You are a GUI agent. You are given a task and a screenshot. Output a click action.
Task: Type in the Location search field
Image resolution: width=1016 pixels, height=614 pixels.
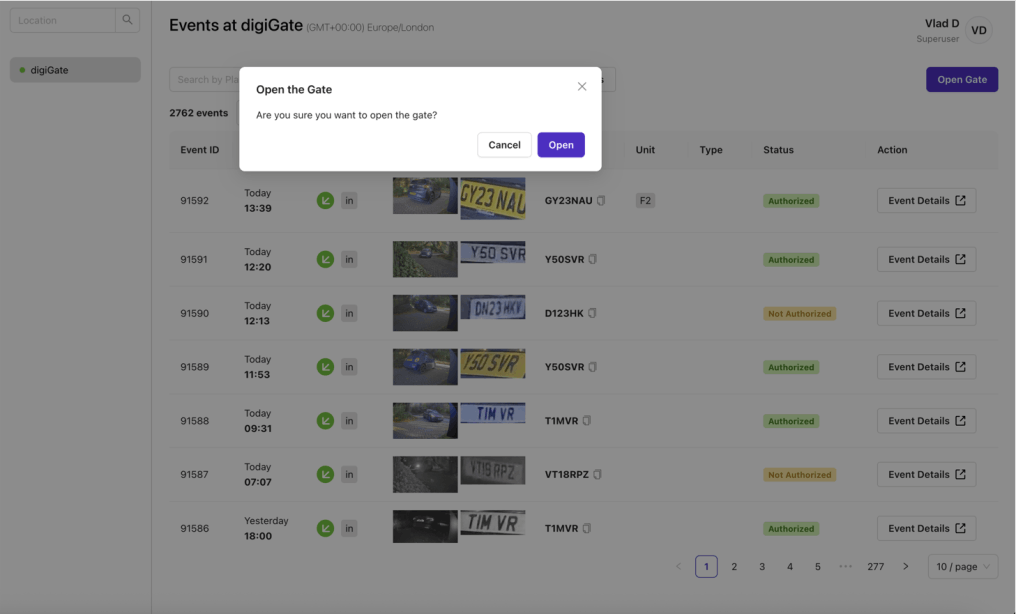(x=62, y=20)
